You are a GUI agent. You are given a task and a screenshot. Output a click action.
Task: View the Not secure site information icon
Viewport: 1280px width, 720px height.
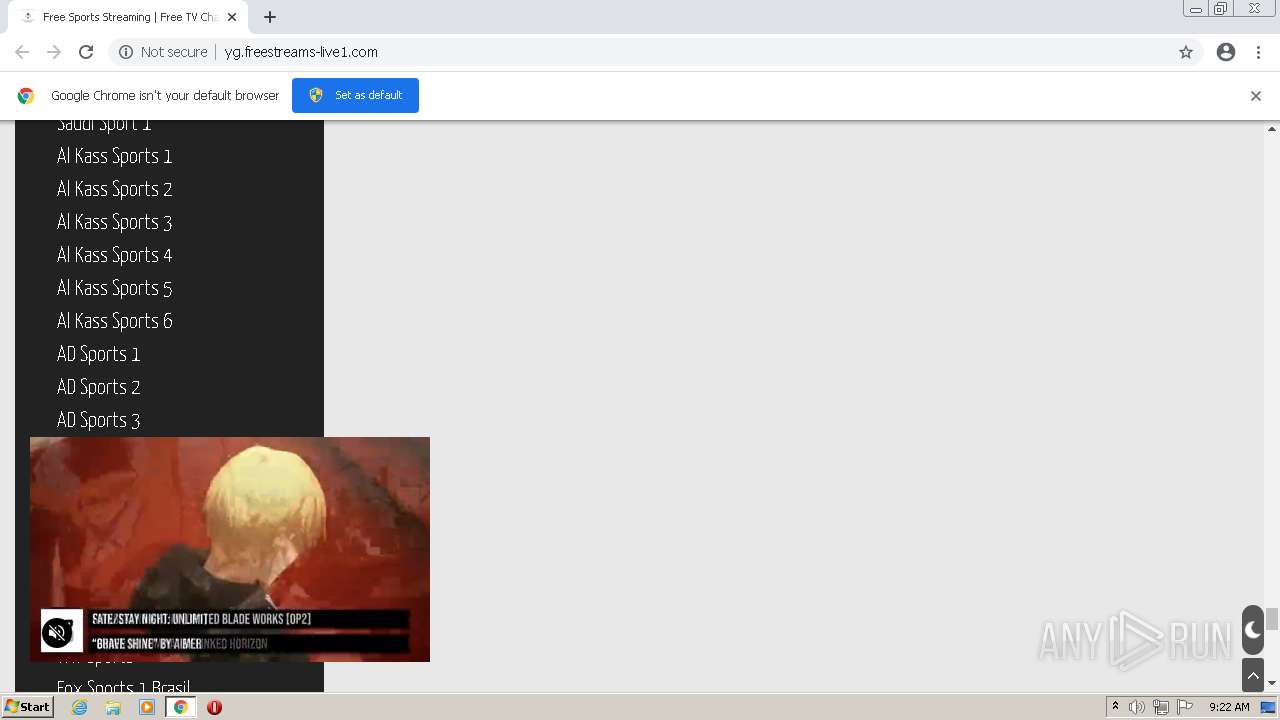pyautogui.click(x=126, y=52)
